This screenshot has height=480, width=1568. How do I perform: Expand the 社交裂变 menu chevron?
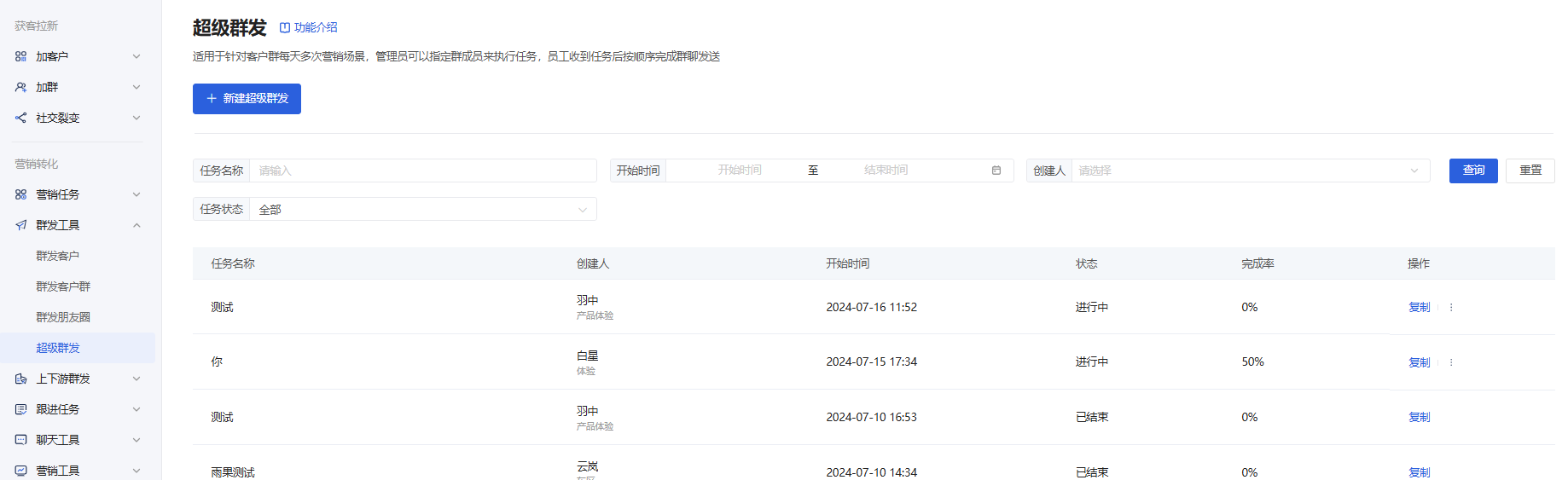136,118
